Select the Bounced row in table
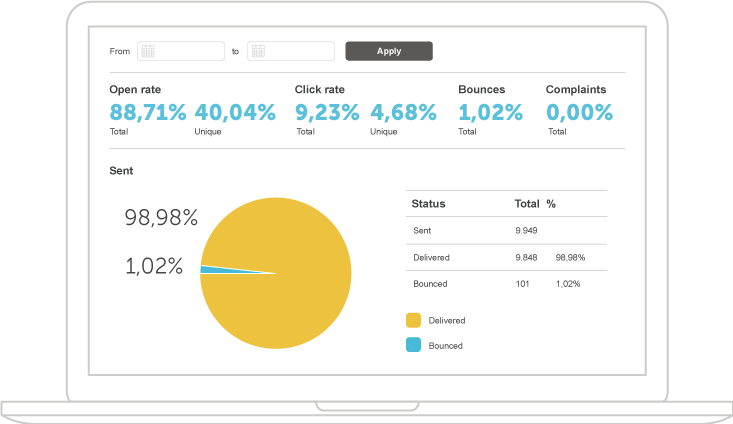733x424 pixels. click(506, 283)
